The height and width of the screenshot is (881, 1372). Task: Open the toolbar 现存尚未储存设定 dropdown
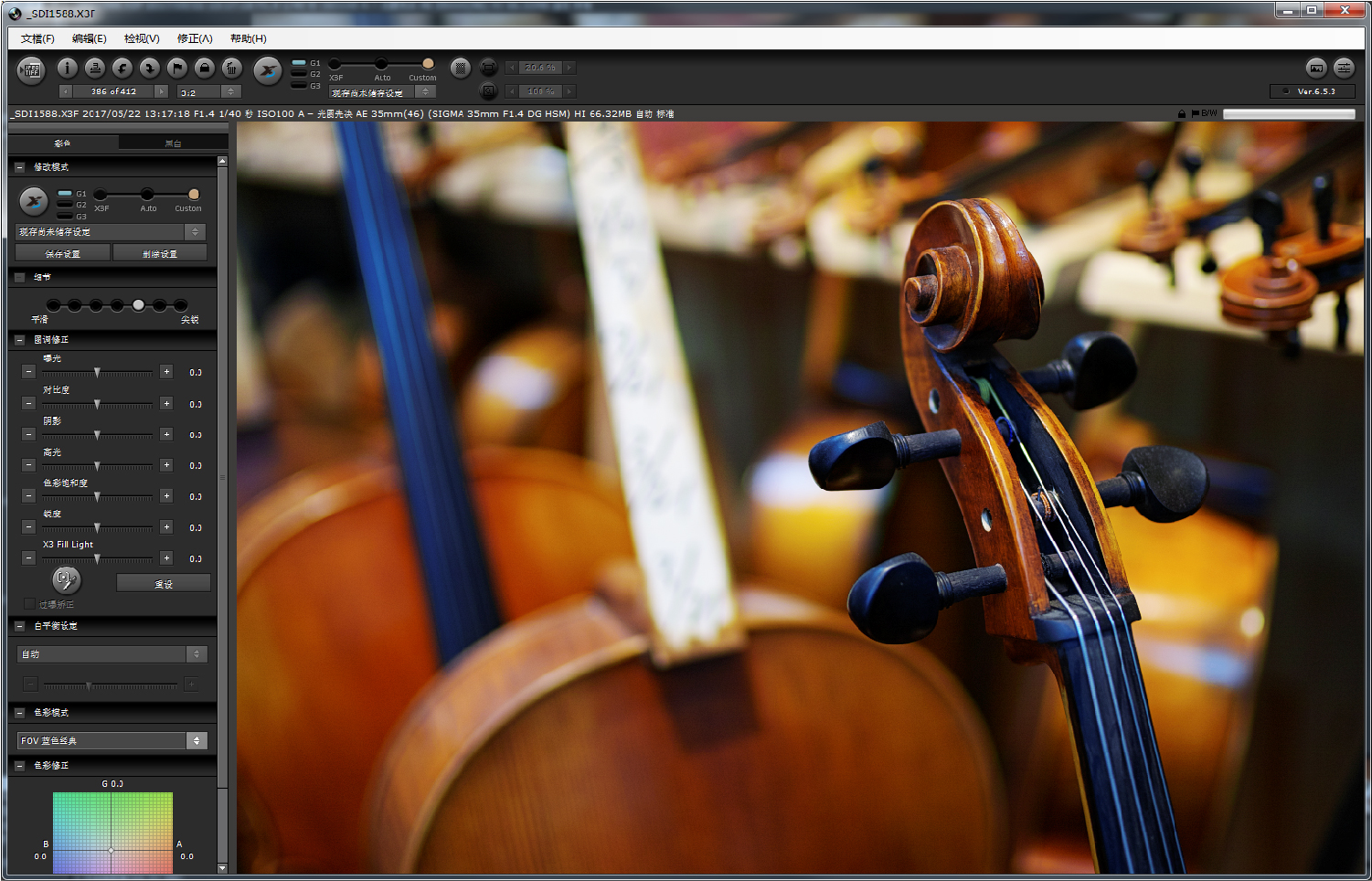point(382,92)
